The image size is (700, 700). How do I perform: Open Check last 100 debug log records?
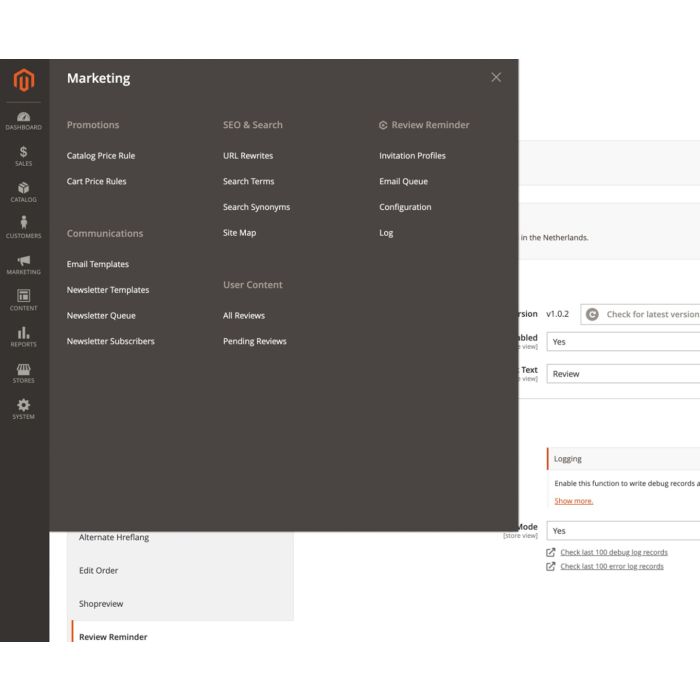pos(613,552)
